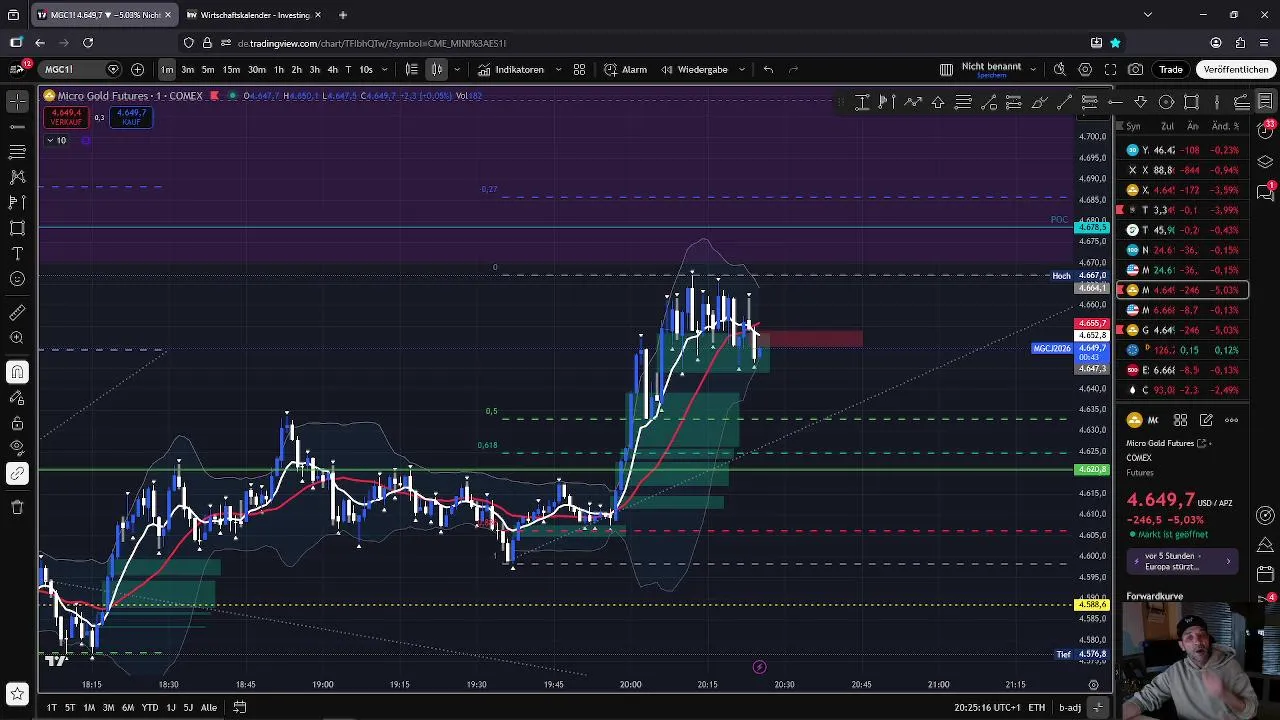Viewport: 1280px width, 720px height.
Task: Open the alerts clock icon with badge 33
Action: click(x=1265, y=131)
